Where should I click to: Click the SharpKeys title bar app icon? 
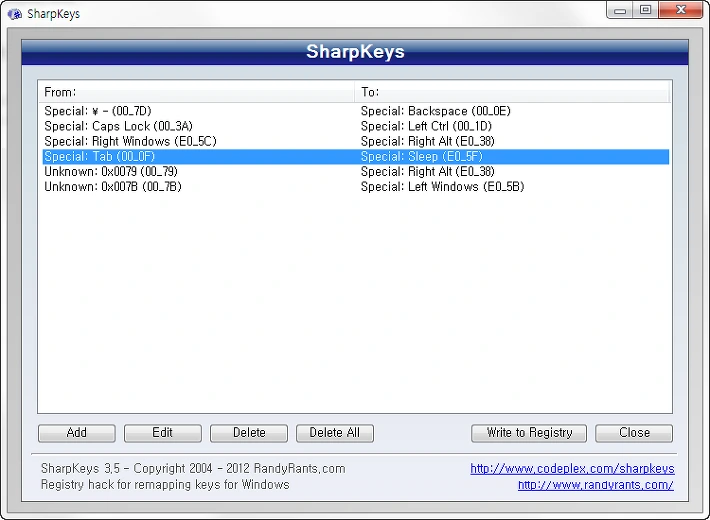click(14, 14)
